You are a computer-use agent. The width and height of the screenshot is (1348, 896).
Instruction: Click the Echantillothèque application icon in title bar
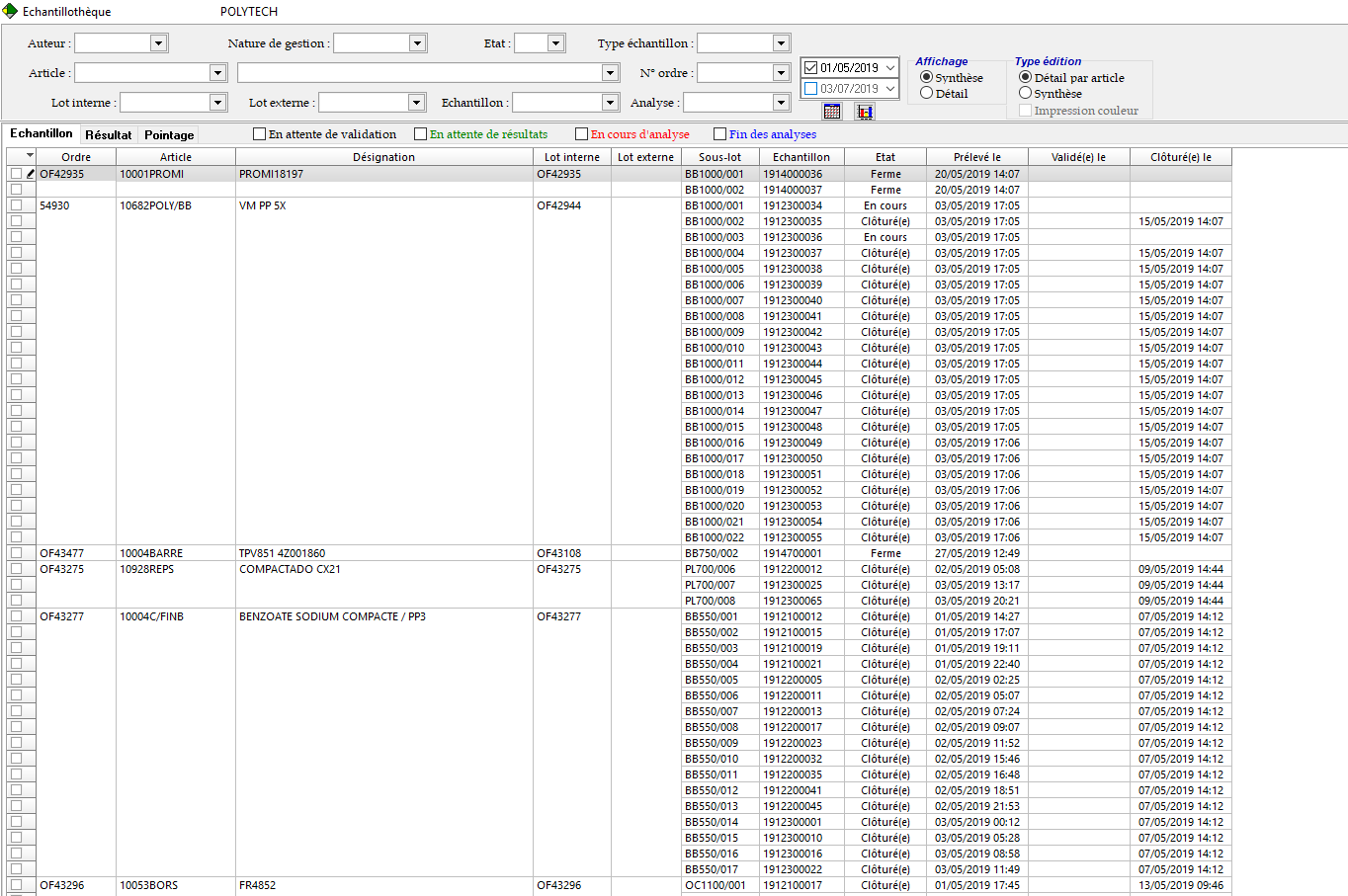click(x=10, y=12)
